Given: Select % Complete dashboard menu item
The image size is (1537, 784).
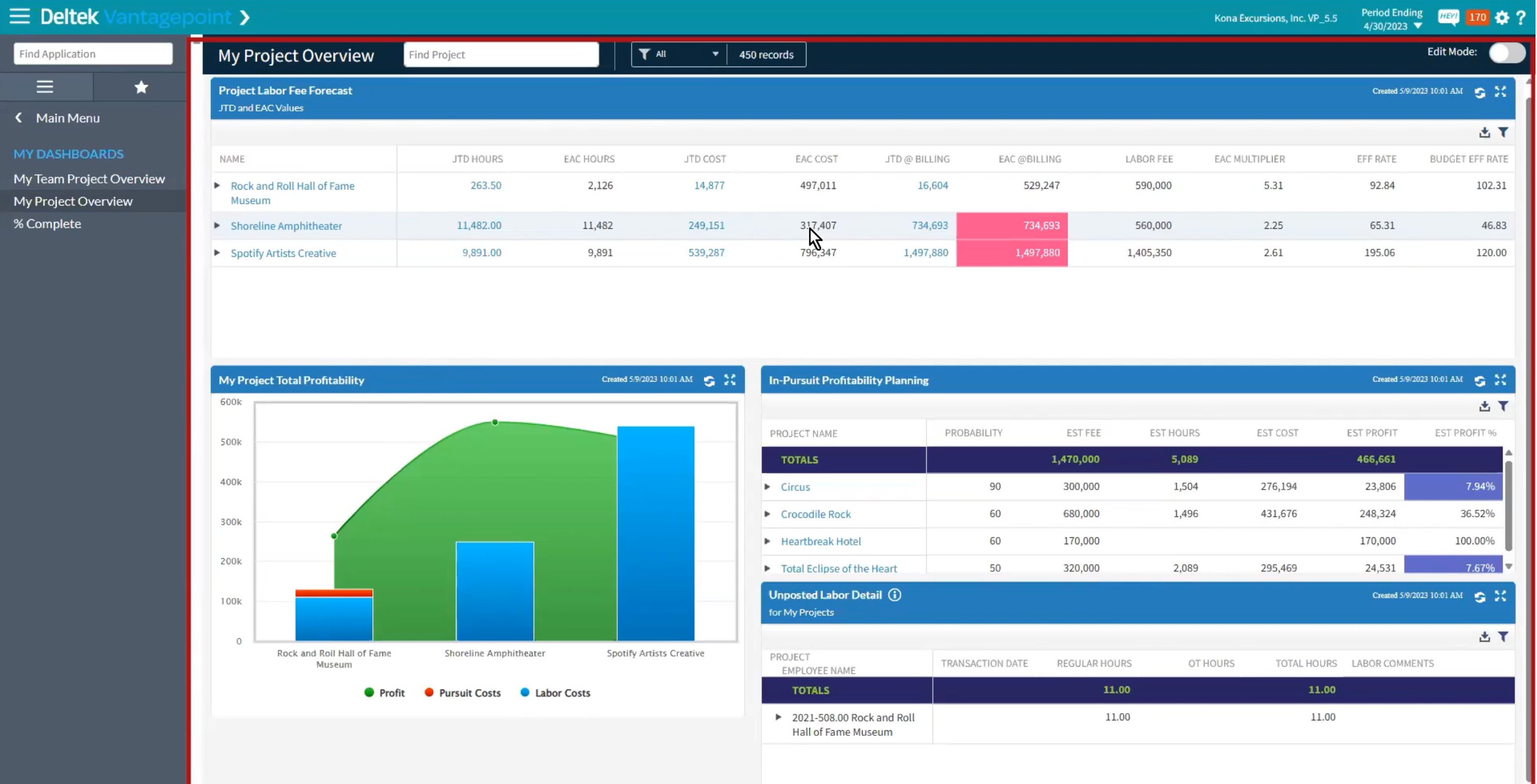Looking at the screenshot, I should click(47, 223).
